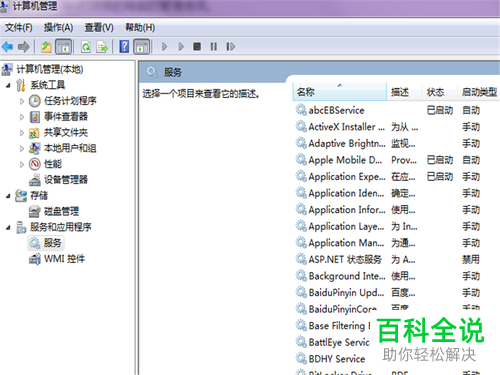Click the Back arrow toolbar icon

tap(7, 47)
